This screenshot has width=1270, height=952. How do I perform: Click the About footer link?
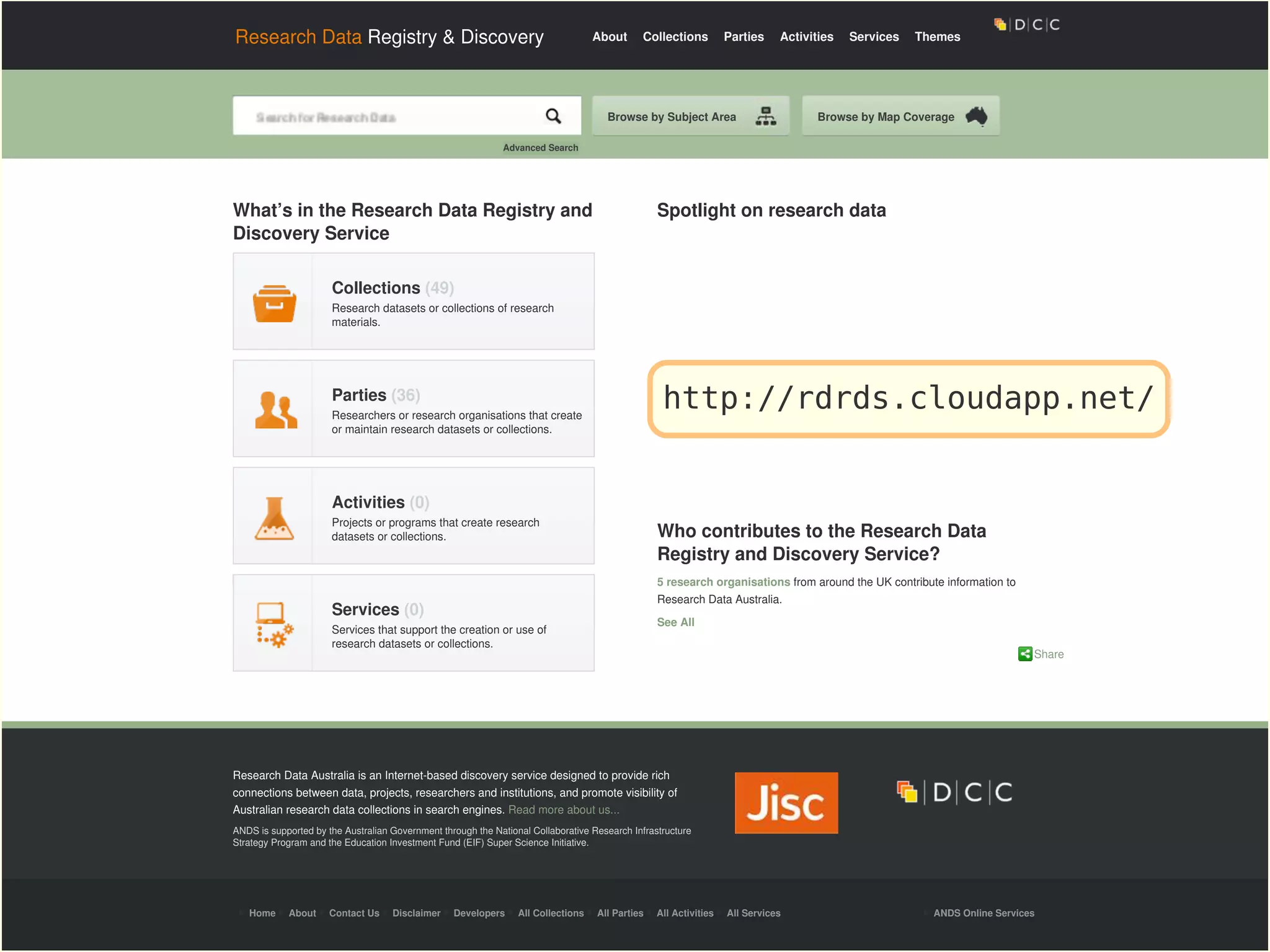tap(302, 913)
